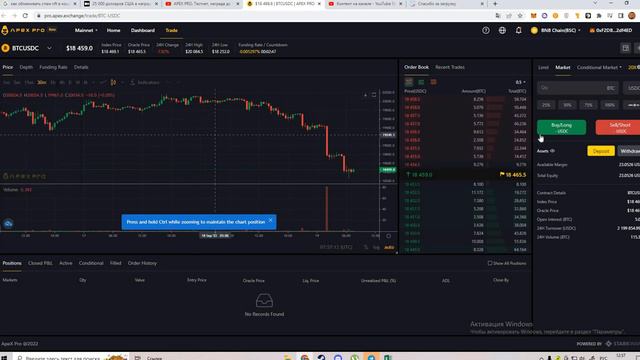Toggle log scale on chart

(376, 247)
